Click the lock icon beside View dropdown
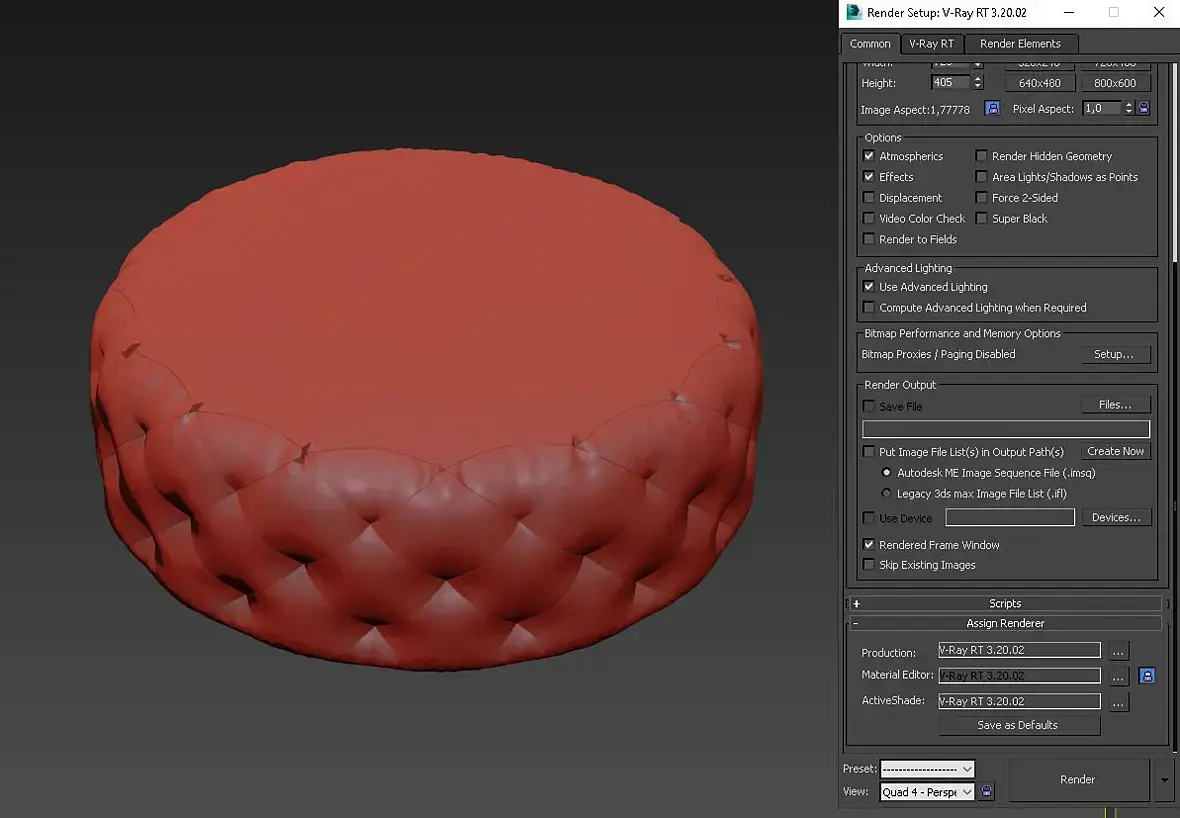The width and height of the screenshot is (1180, 818). 986,792
